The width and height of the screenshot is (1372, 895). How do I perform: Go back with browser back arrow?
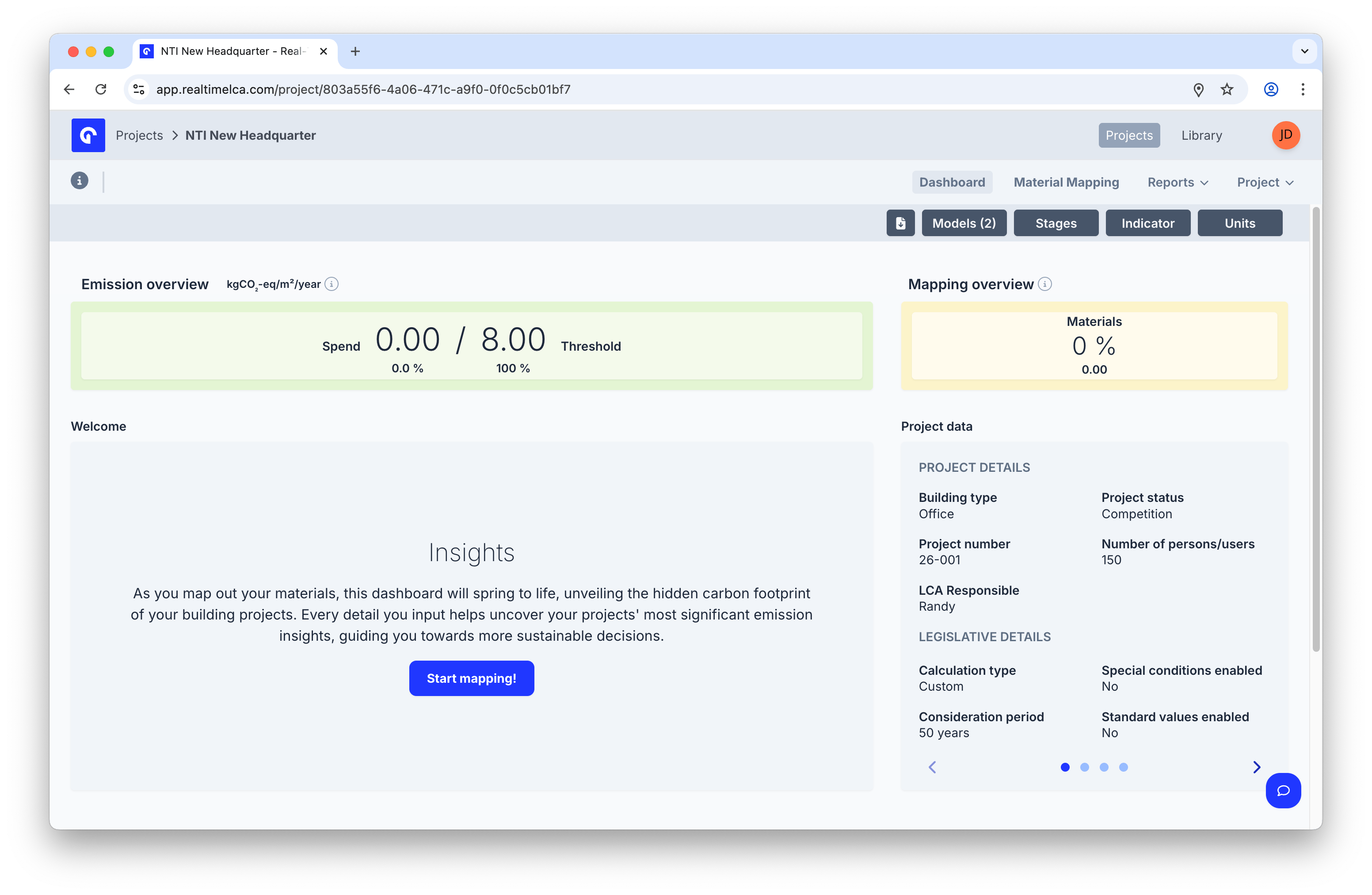coord(69,89)
